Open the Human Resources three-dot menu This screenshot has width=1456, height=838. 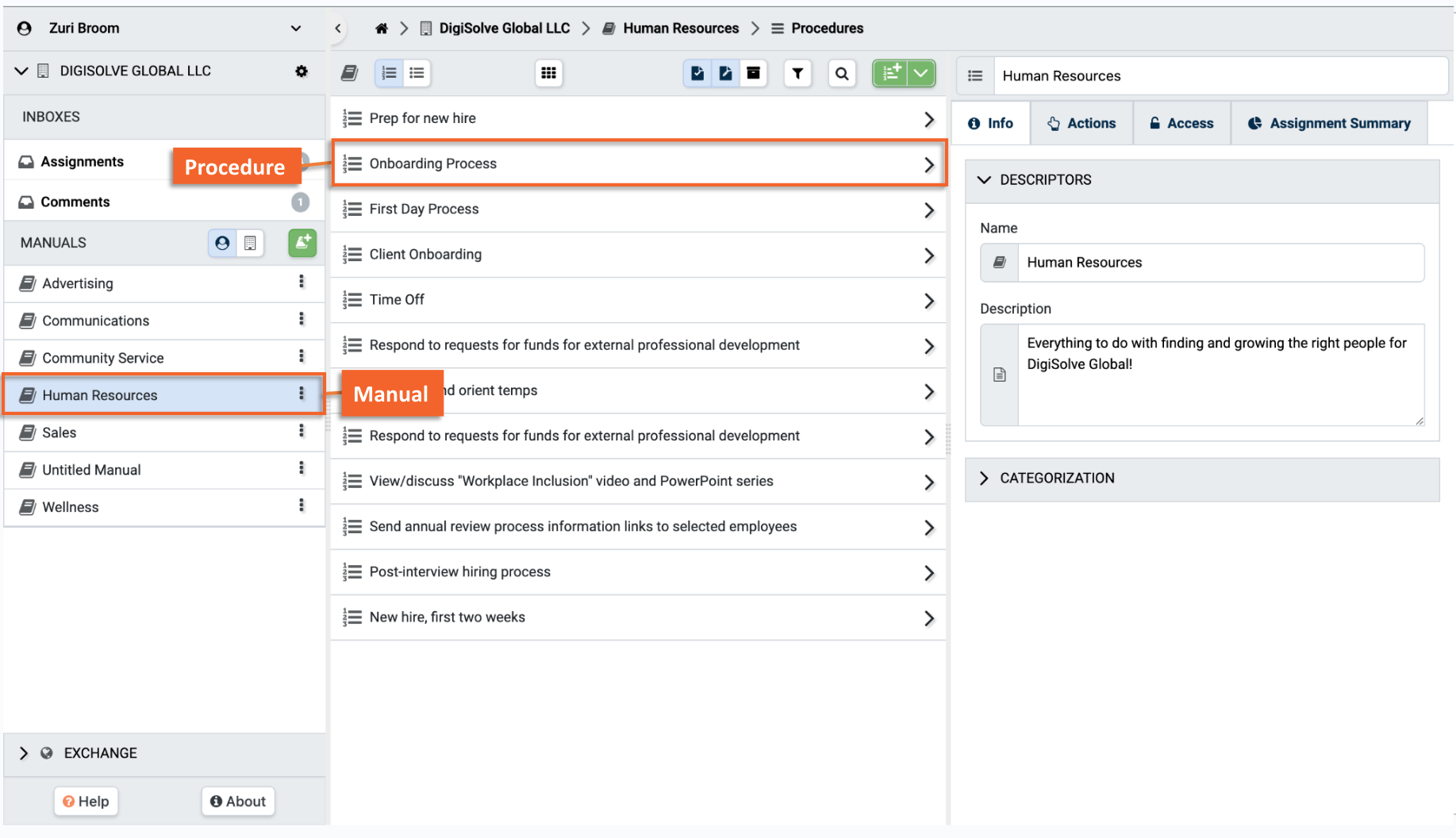coord(302,394)
